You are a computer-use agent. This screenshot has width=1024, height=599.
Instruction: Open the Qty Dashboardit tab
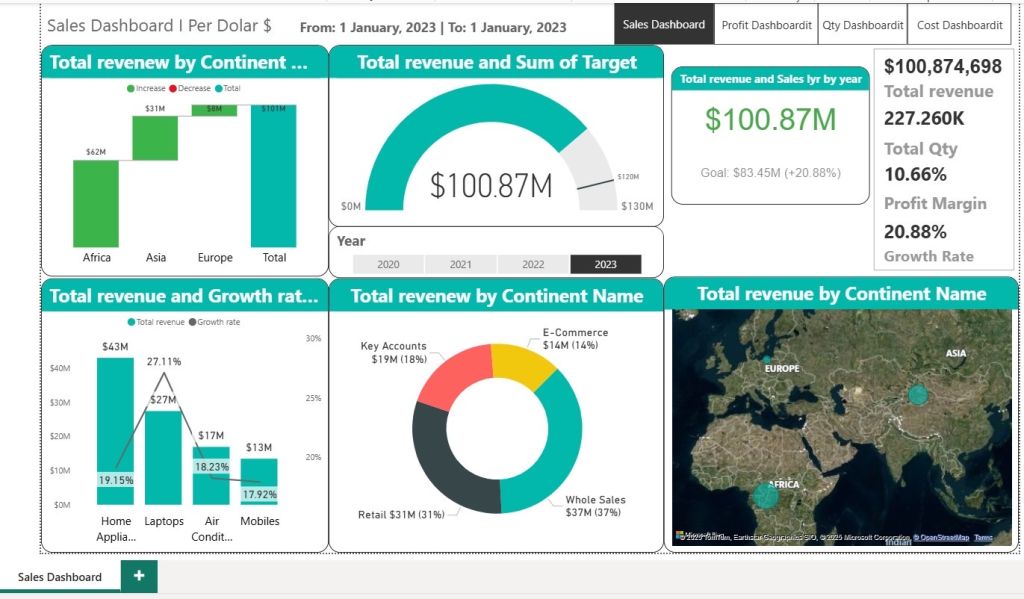coord(861,25)
